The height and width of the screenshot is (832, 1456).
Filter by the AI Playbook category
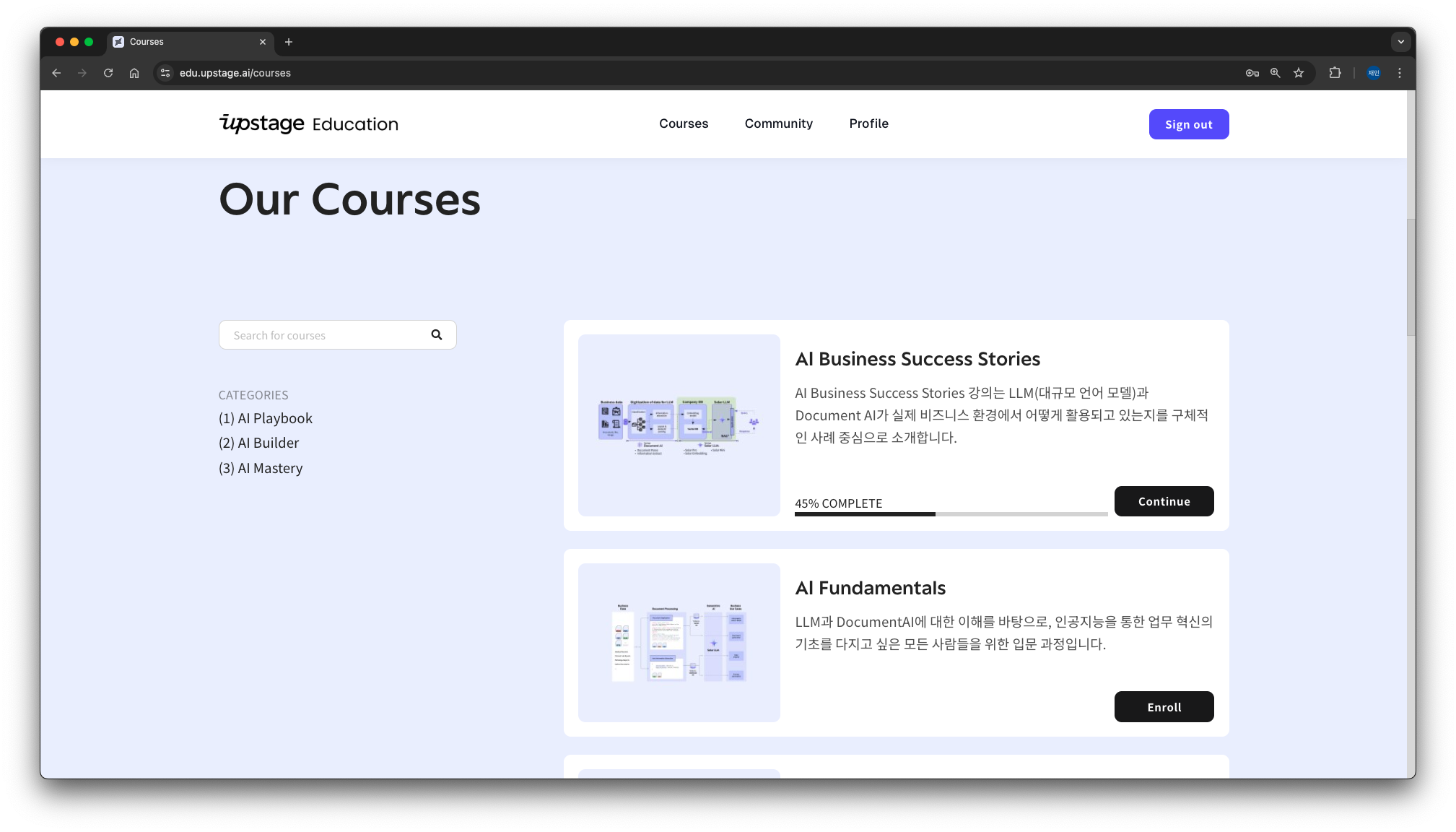pos(266,418)
